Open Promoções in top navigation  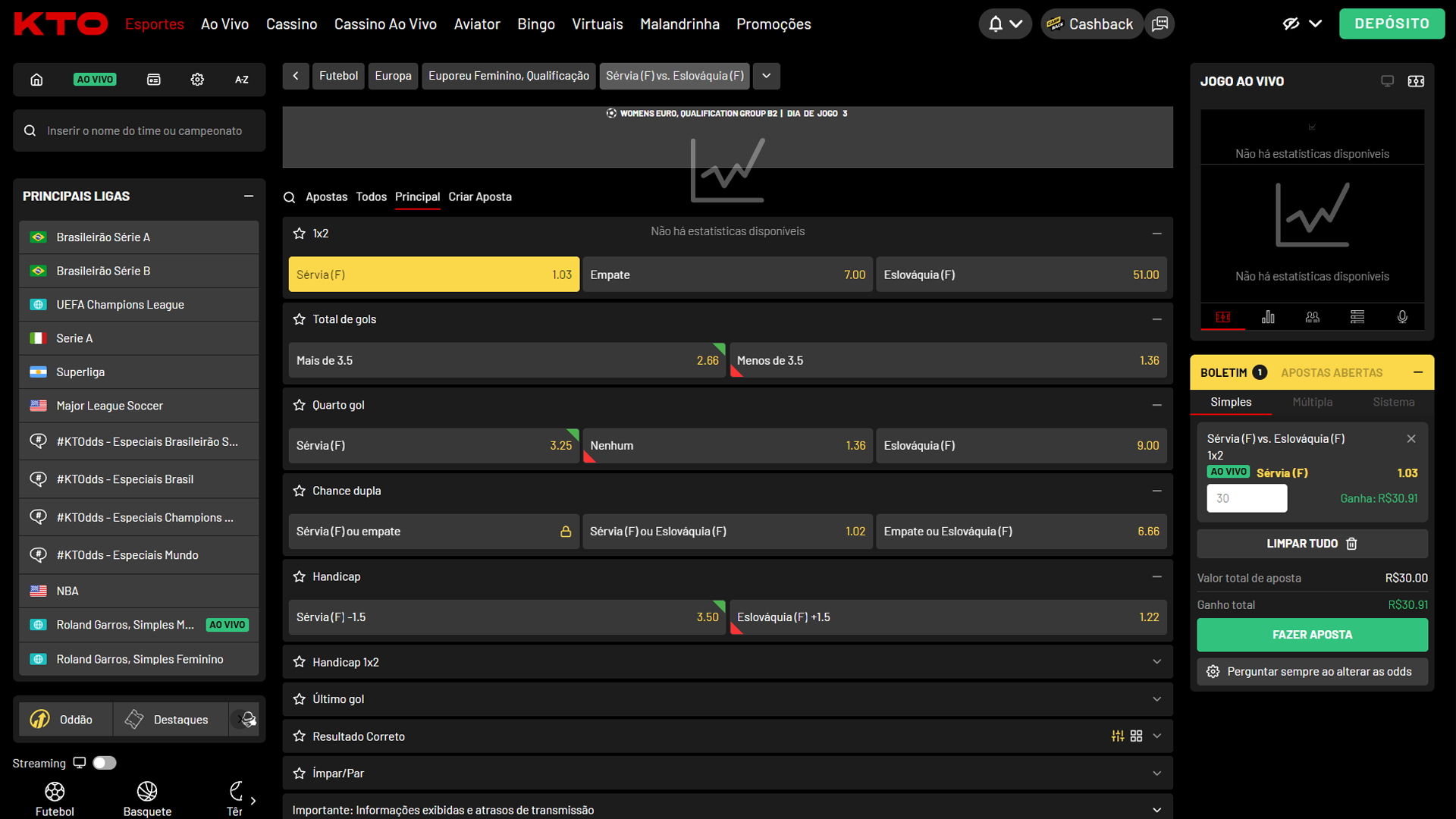(x=773, y=24)
